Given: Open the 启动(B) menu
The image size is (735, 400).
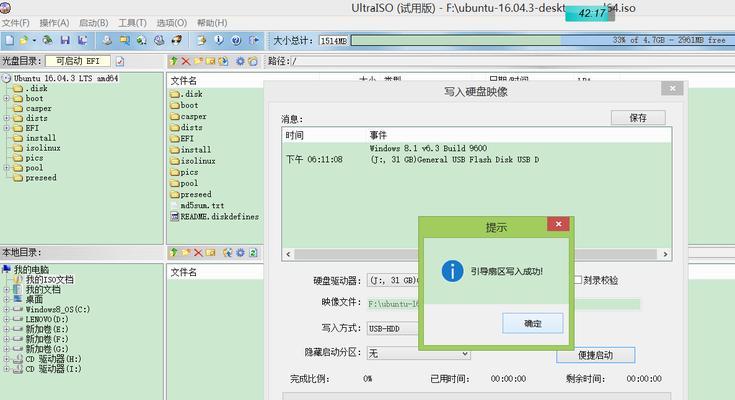Looking at the screenshot, I should pos(94,23).
